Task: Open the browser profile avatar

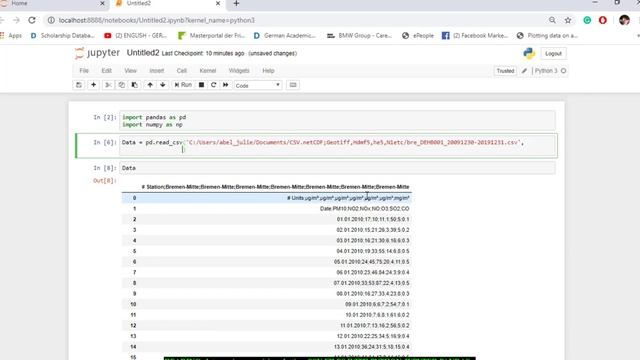Action: (x=624, y=20)
